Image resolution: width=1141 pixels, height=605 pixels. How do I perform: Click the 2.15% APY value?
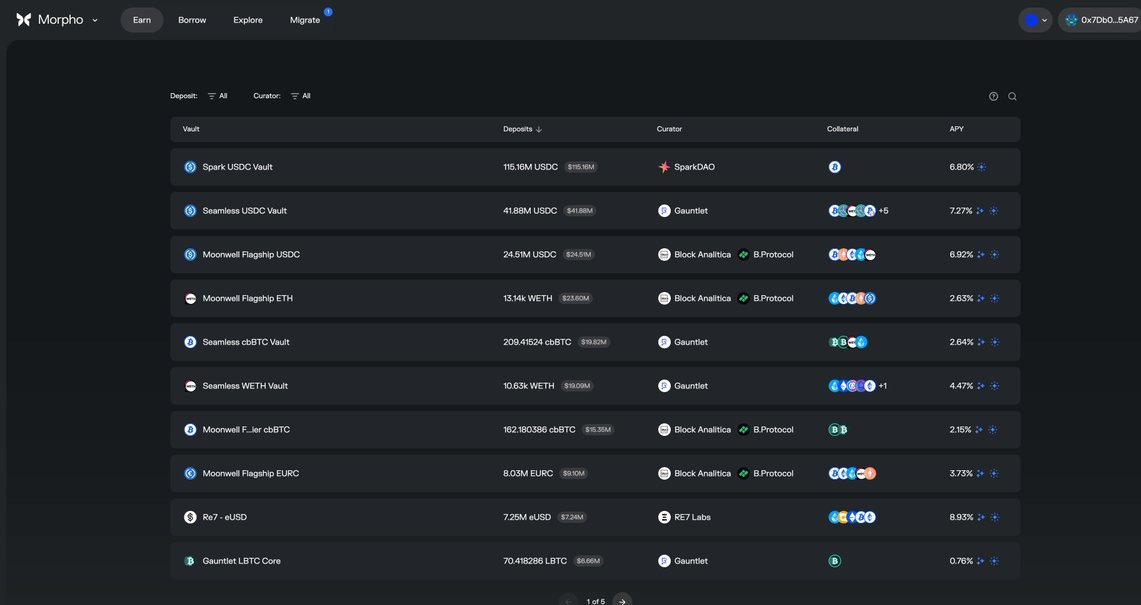click(x=961, y=429)
